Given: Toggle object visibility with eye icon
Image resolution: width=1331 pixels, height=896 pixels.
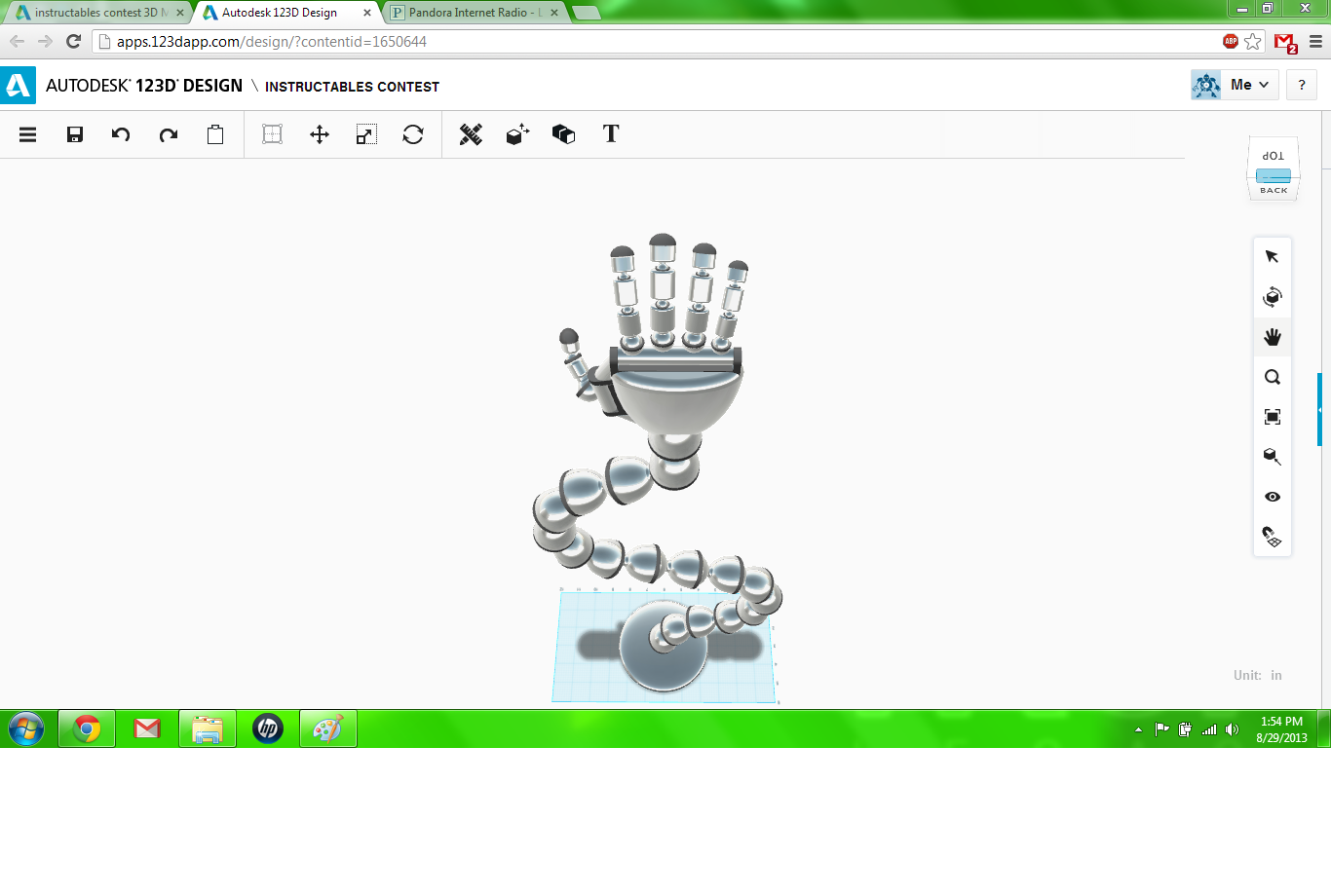Looking at the screenshot, I should 1273,497.
